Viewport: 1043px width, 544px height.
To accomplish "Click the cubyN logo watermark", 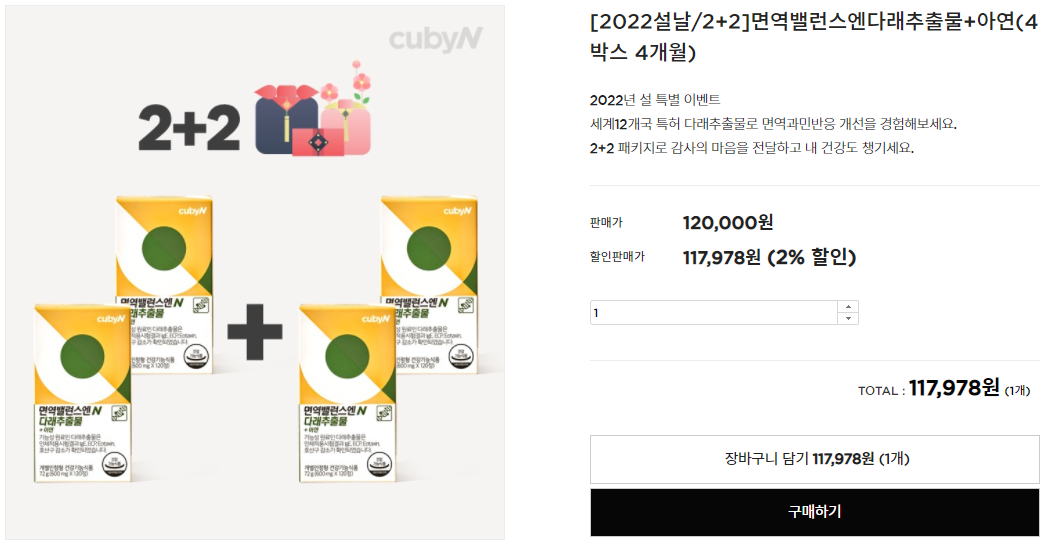I will click(436, 39).
